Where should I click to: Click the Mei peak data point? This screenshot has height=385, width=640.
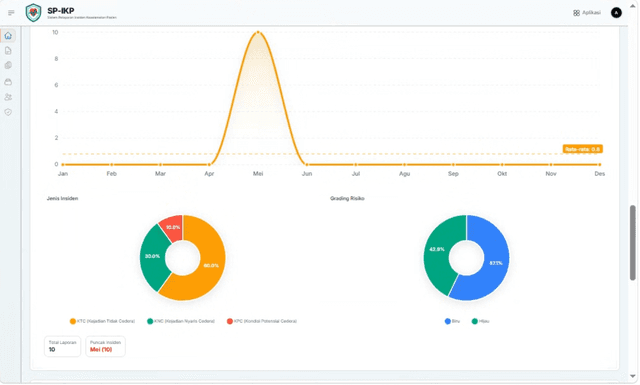click(x=258, y=32)
